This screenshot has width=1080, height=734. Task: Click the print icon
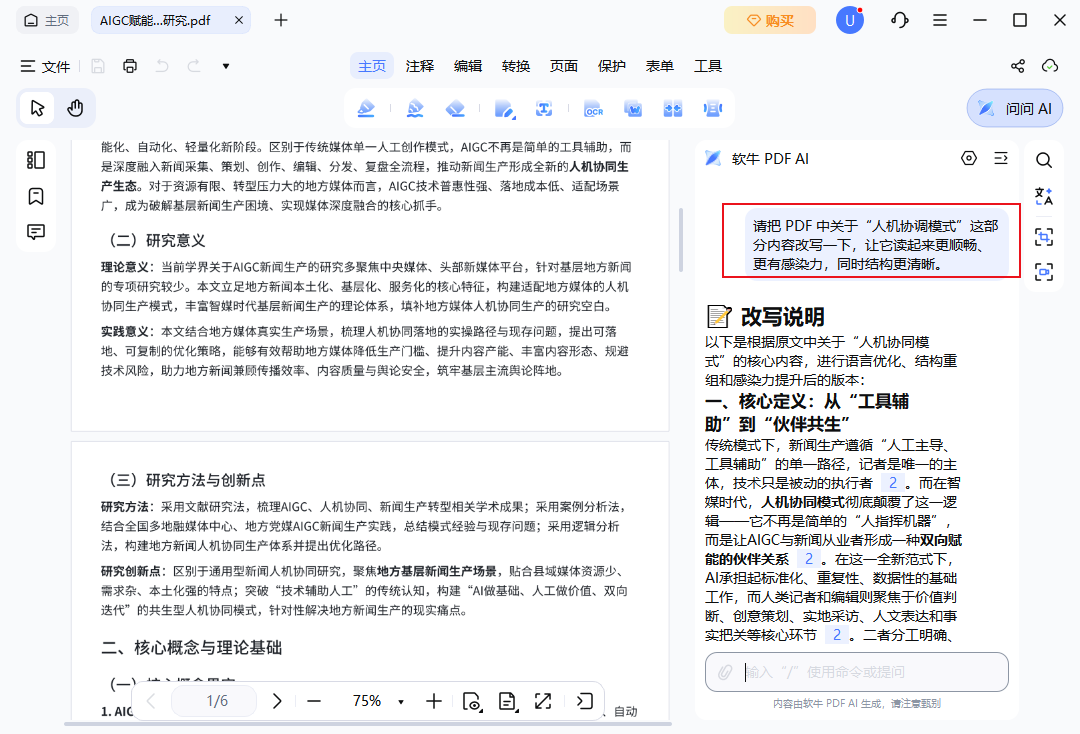pyautogui.click(x=129, y=66)
